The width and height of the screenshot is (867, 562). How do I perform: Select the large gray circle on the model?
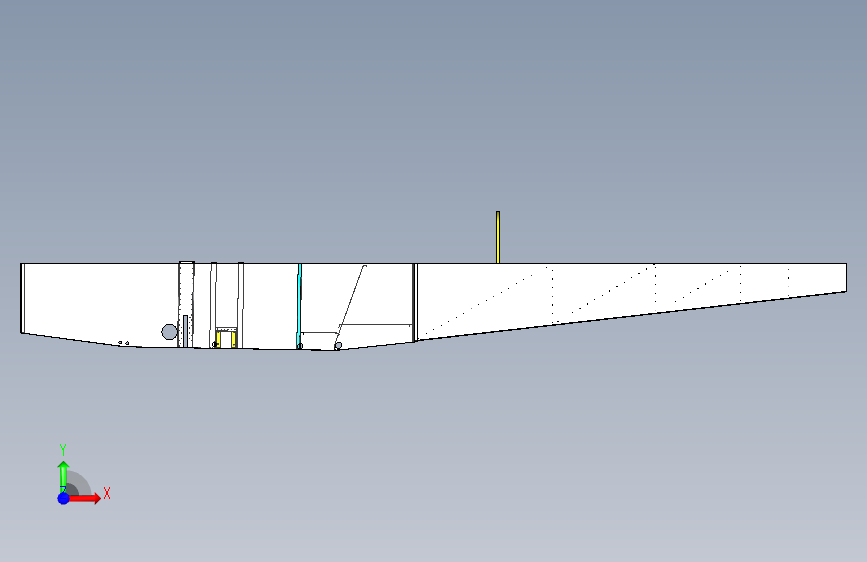[169, 332]
